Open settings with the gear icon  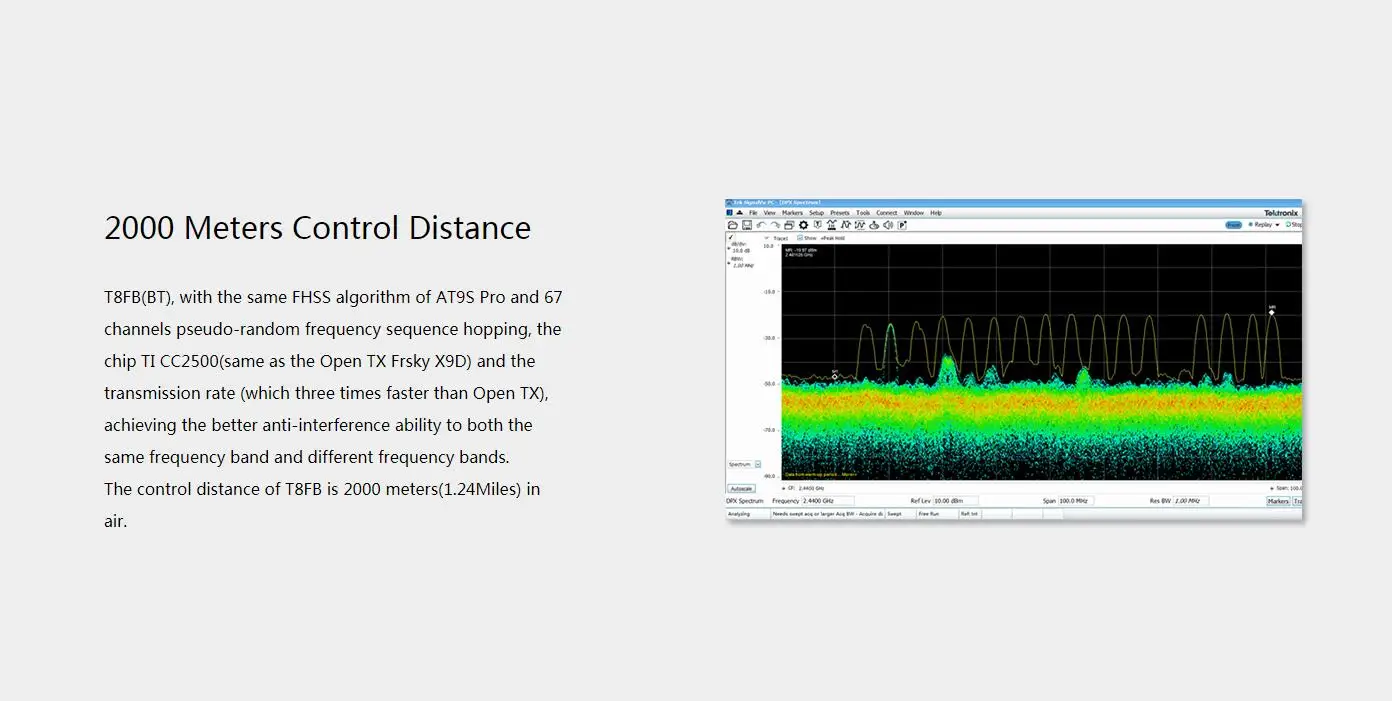point(803,224)
